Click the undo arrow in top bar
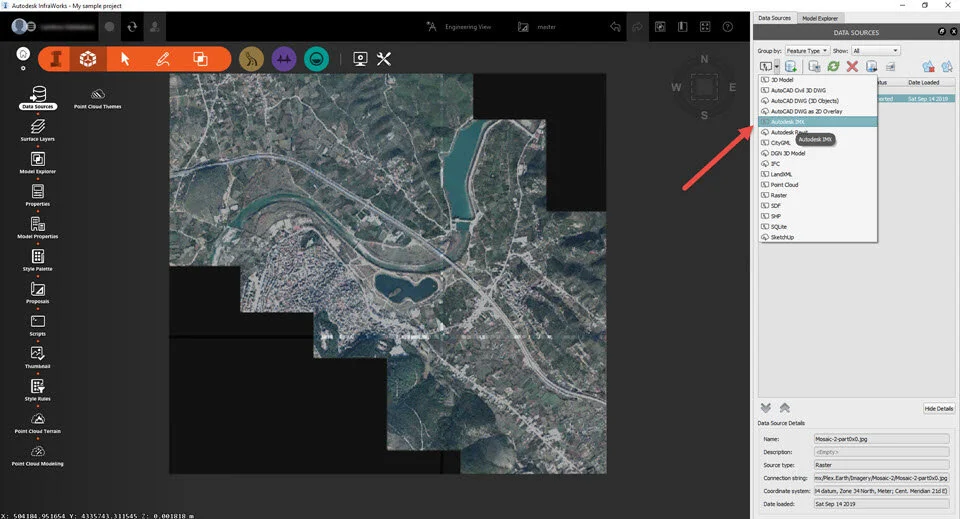 [615, 27]
